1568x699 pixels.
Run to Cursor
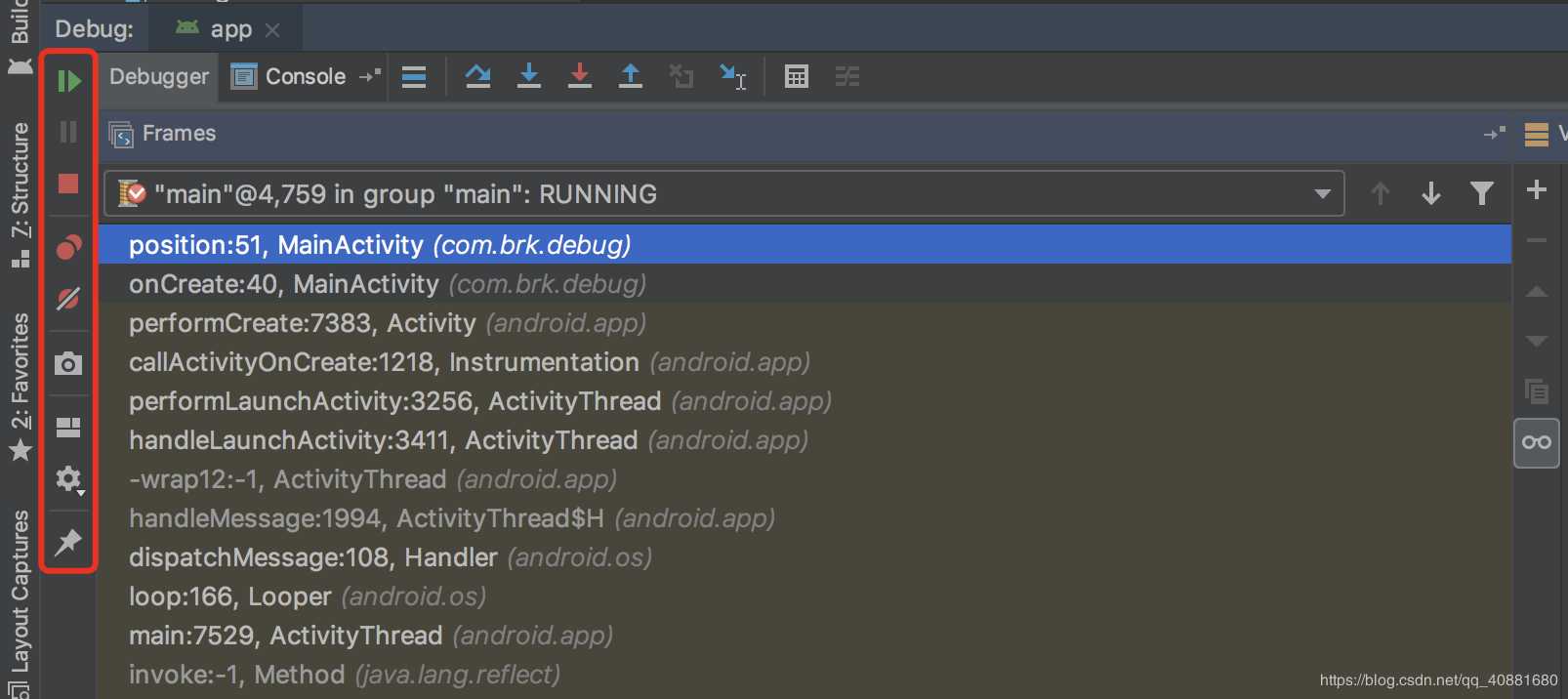click(732, 76)
